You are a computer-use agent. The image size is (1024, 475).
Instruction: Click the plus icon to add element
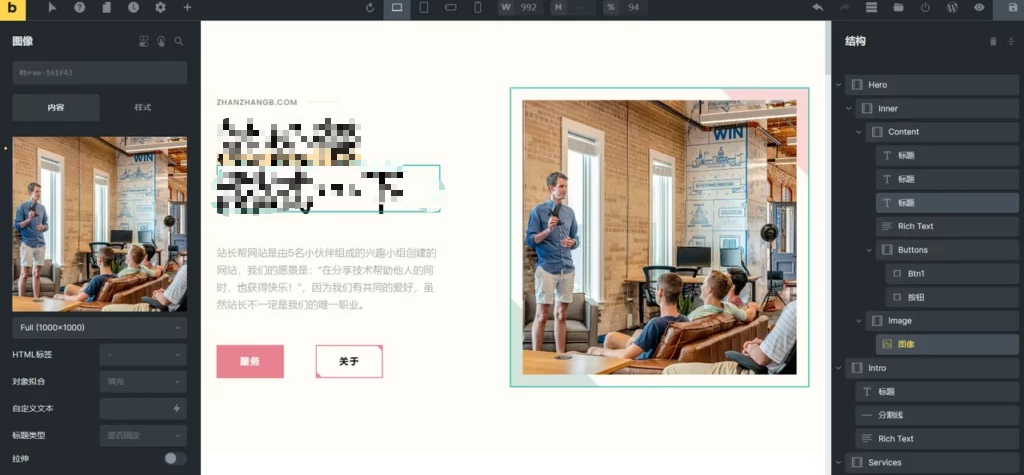pyautogui.click(x=187, y=7)
